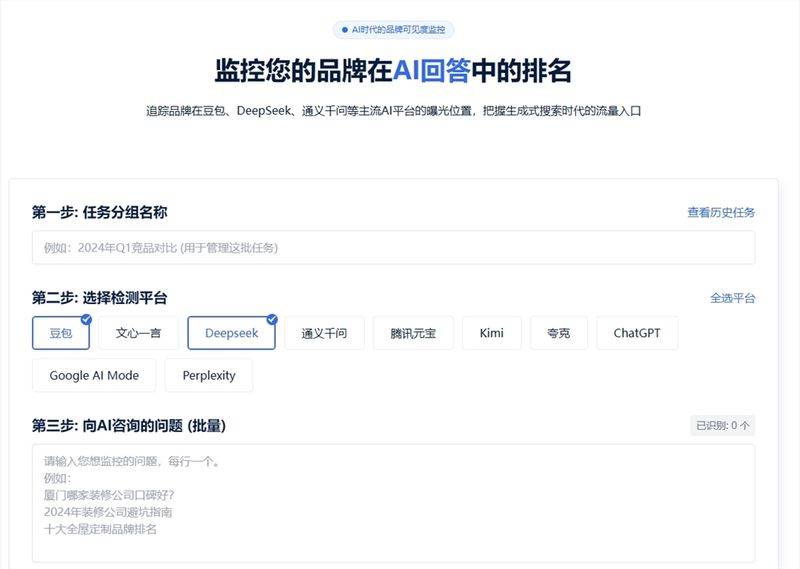Select the 通义千问 platform
Image resolution: width=800 pixels, height=569 pixels.
tap(324, 333)
